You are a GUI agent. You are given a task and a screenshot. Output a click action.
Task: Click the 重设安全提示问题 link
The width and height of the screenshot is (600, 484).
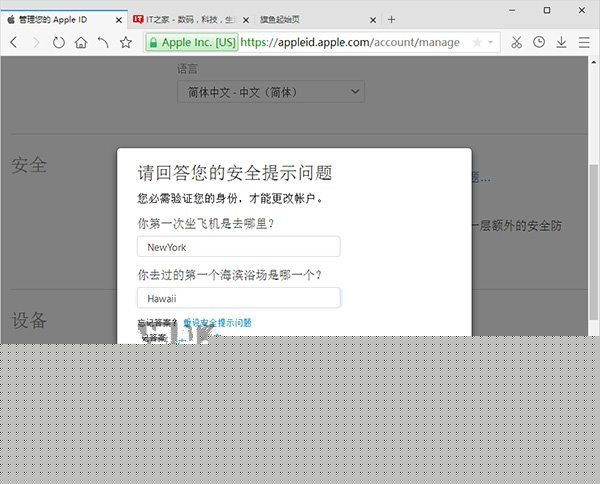pyautogui.click(x=217, y=323)
